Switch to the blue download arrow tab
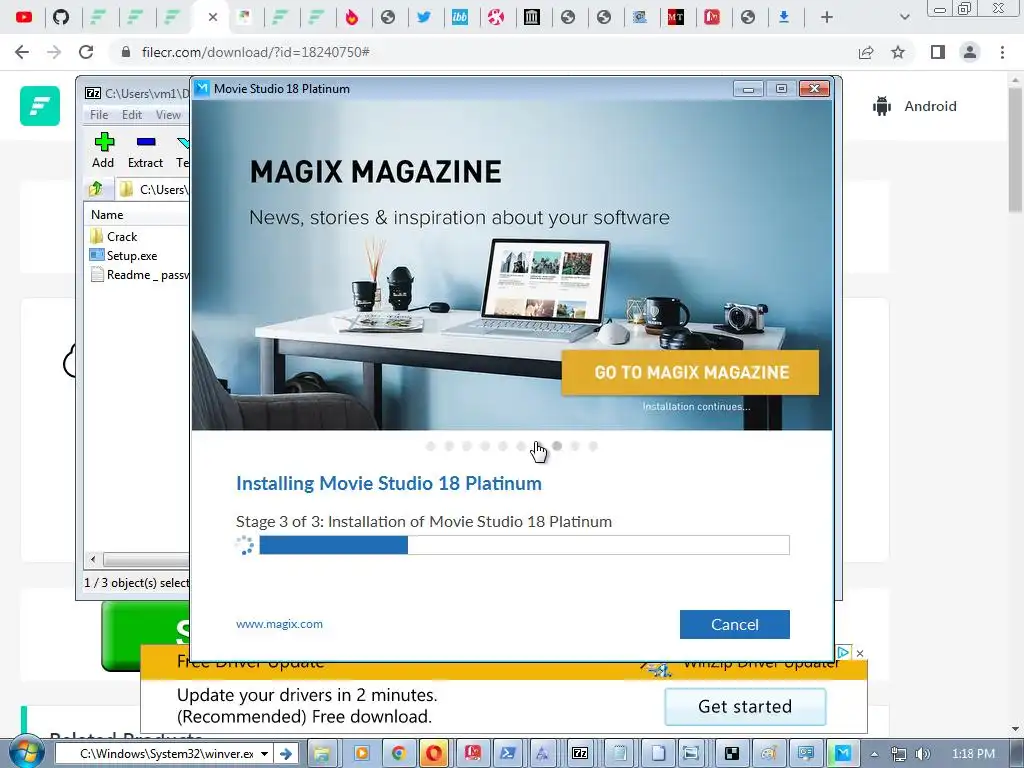 click(784, 17)
